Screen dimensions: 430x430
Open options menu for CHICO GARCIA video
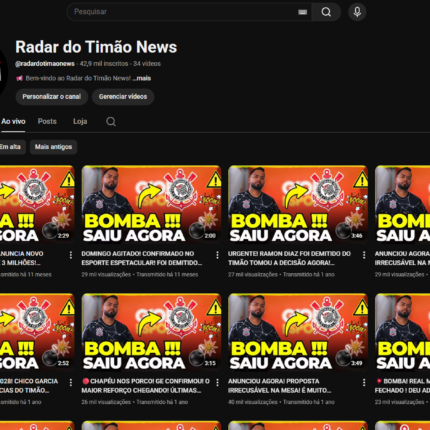(x=71, y=382)
